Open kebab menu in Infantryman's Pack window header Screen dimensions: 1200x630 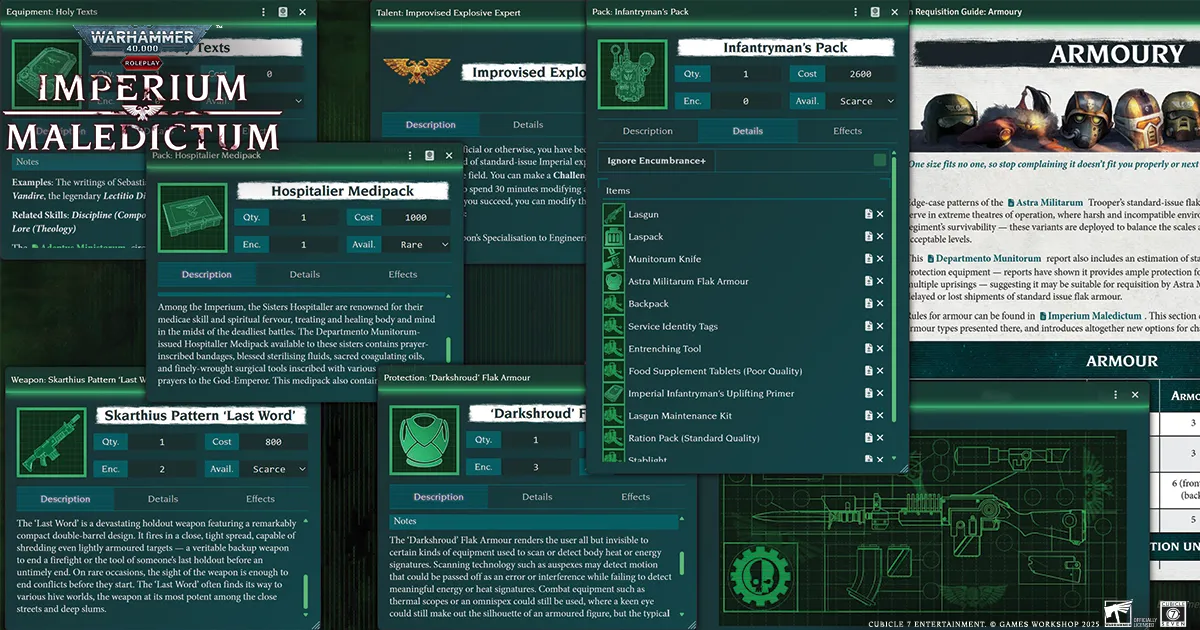pyautogui.click(x=853, y=12)
